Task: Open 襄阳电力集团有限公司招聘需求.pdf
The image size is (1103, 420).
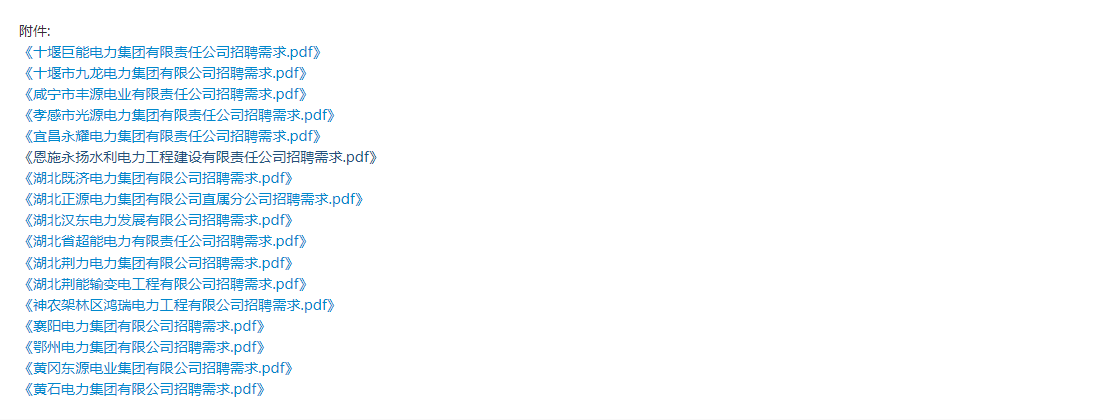Action: (143, 326)
